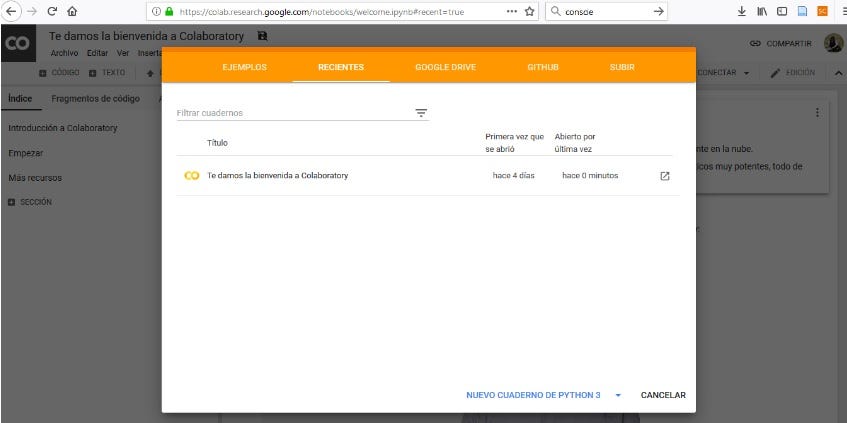
Task: Click Introducción a Colaboratory in index
Action: (x=63, y=128)
